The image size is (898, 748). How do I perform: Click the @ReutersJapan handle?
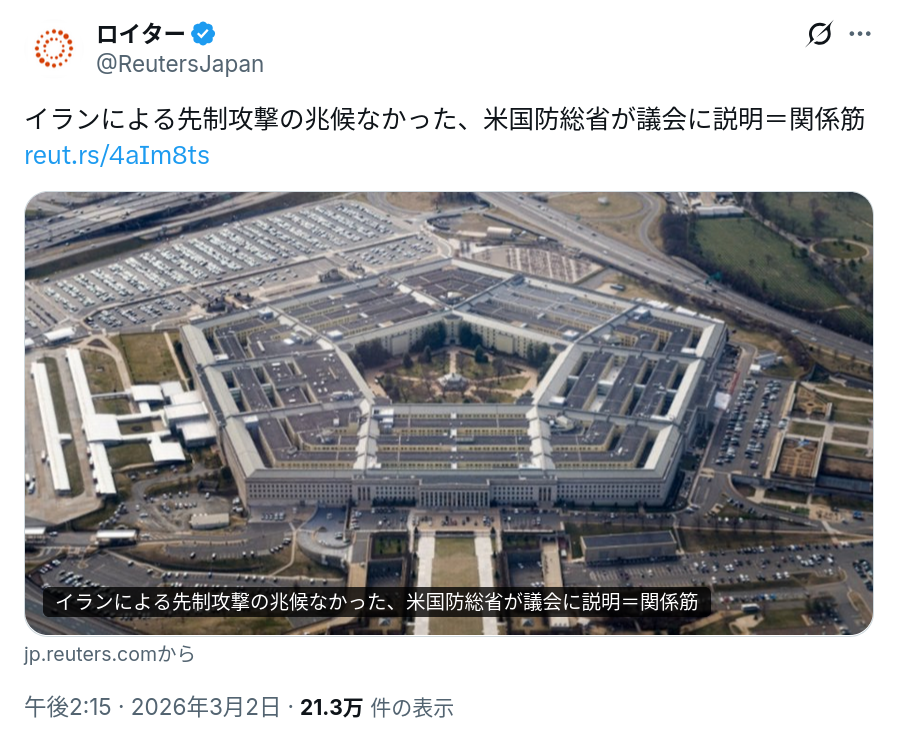tap(180, 64)
